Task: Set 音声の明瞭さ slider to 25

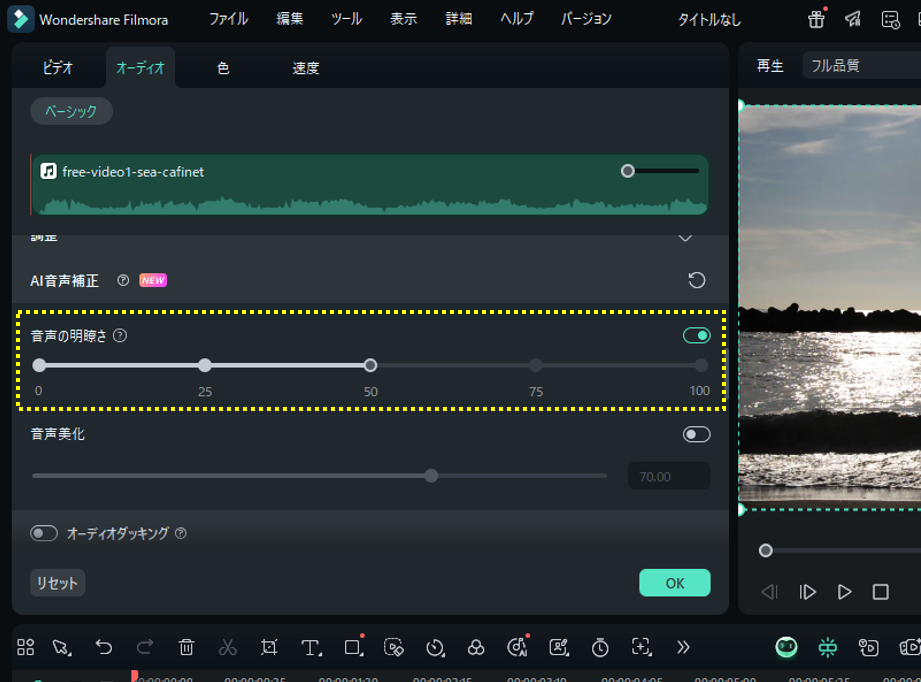Action: click(x=204, y=365)
